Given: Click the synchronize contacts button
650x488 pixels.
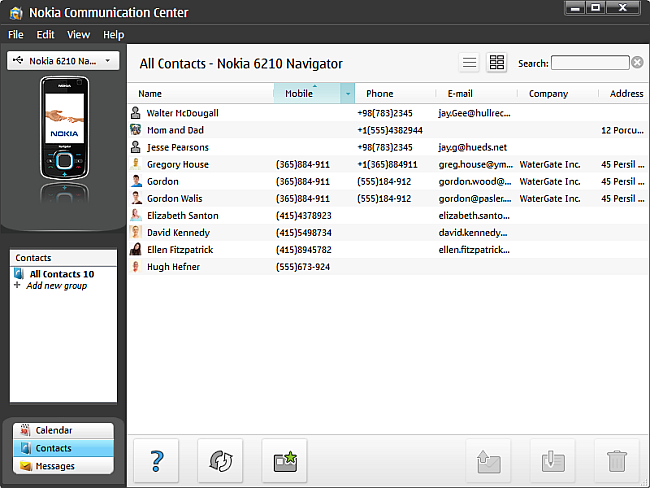Looking at the screenshot, I should click(221, 461).
